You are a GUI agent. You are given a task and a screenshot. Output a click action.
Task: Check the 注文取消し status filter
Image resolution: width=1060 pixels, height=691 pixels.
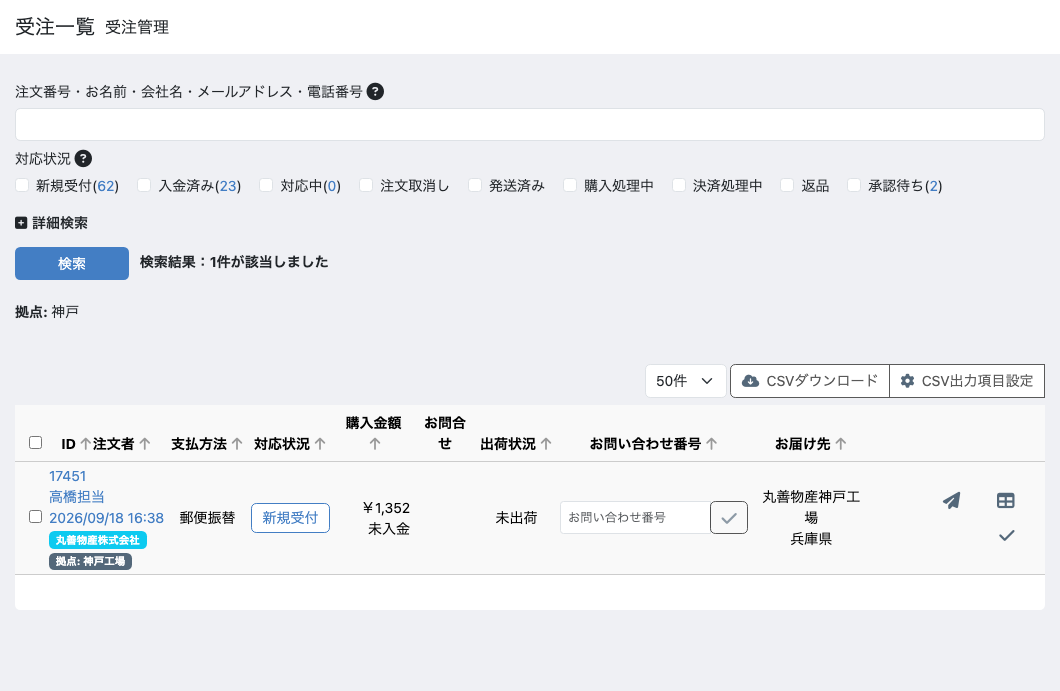(366, 185)
